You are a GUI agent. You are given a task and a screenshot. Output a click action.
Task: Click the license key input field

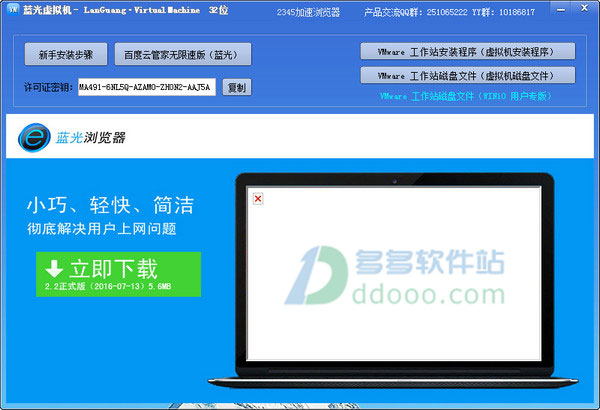click(147, 87)
